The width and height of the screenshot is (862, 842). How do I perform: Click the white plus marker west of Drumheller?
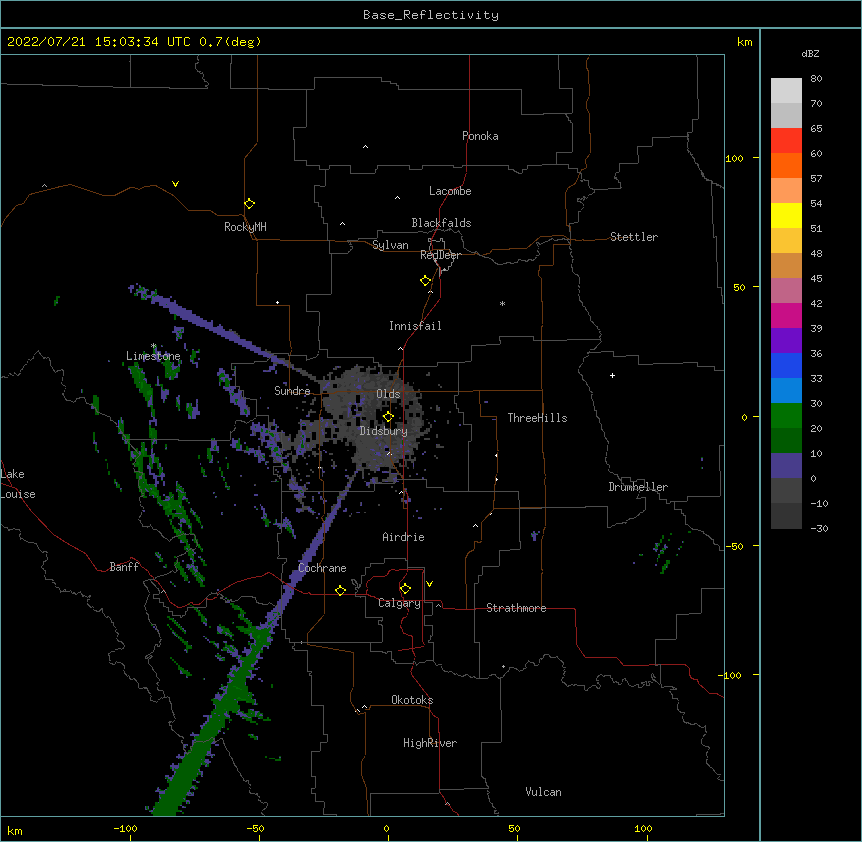pos(612,375)
